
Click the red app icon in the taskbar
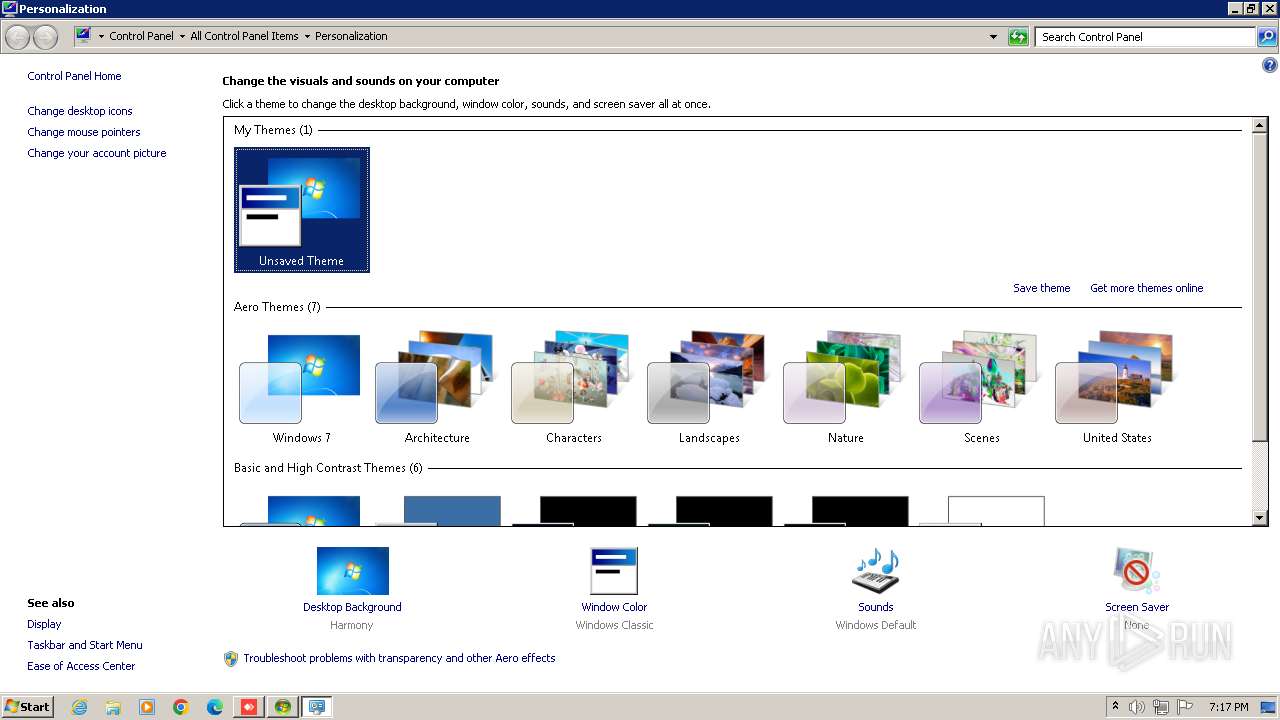pyautogui.click(x=249, y=707)
